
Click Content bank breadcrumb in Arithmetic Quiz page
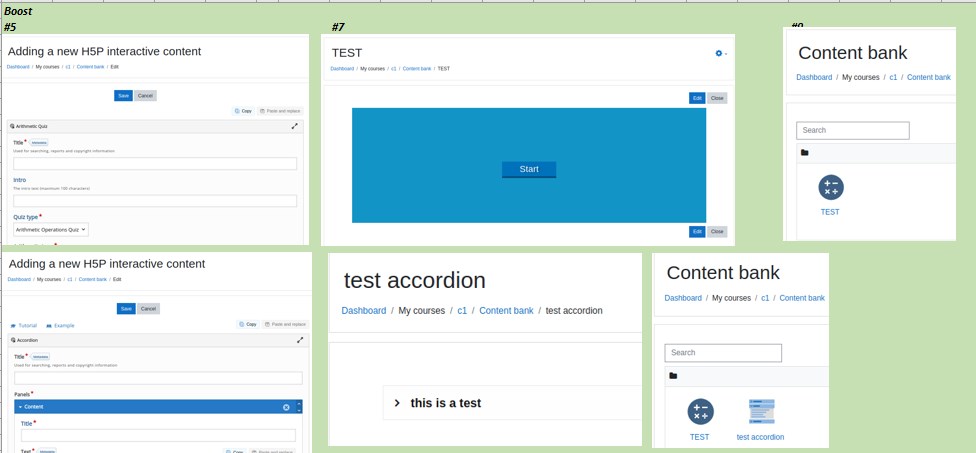tap(90, 67)
